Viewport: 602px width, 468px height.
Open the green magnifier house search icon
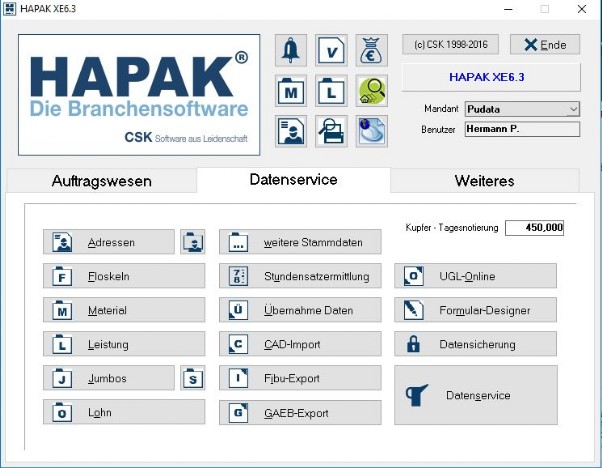click(x=371, y=91)
